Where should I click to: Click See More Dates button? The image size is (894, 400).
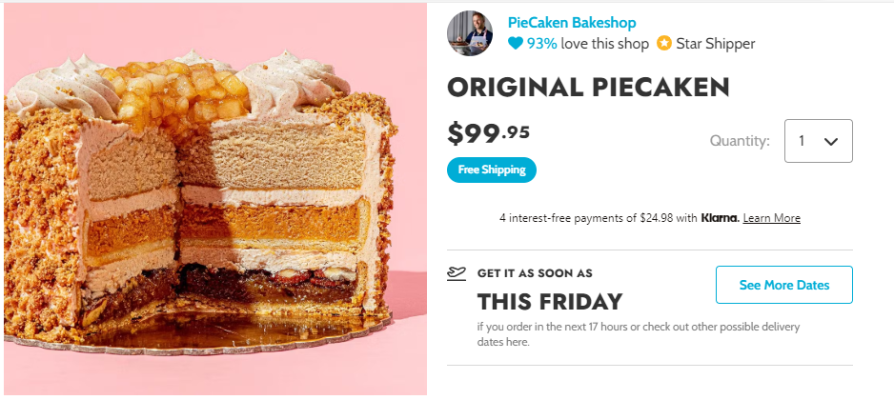784,285
